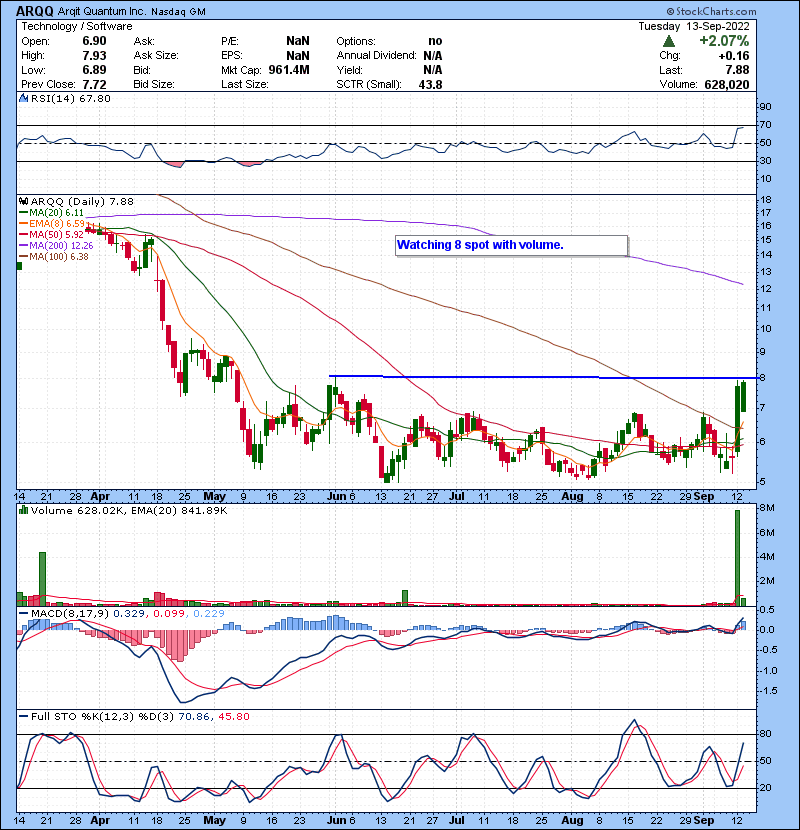Click the 18 label on the price axis

(x=766, y=200)
